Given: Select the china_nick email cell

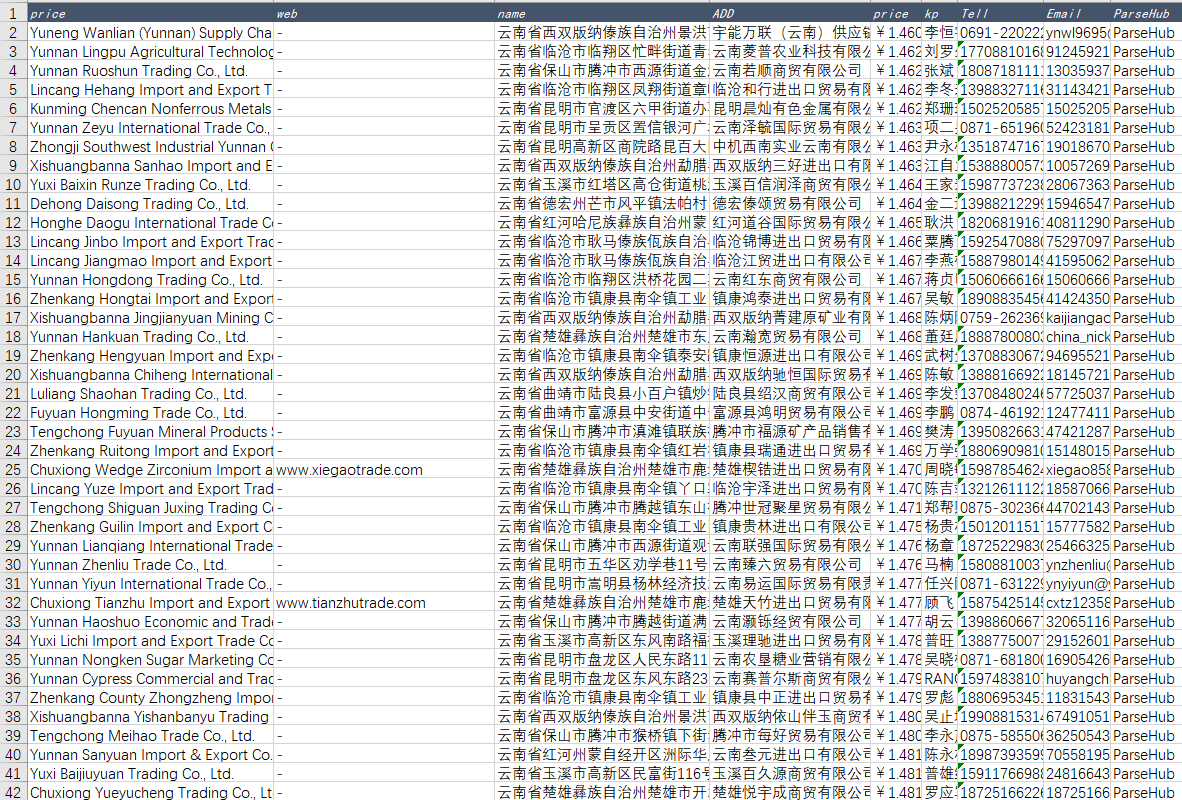Looking at the screenshot, I should click(1076, 337).
